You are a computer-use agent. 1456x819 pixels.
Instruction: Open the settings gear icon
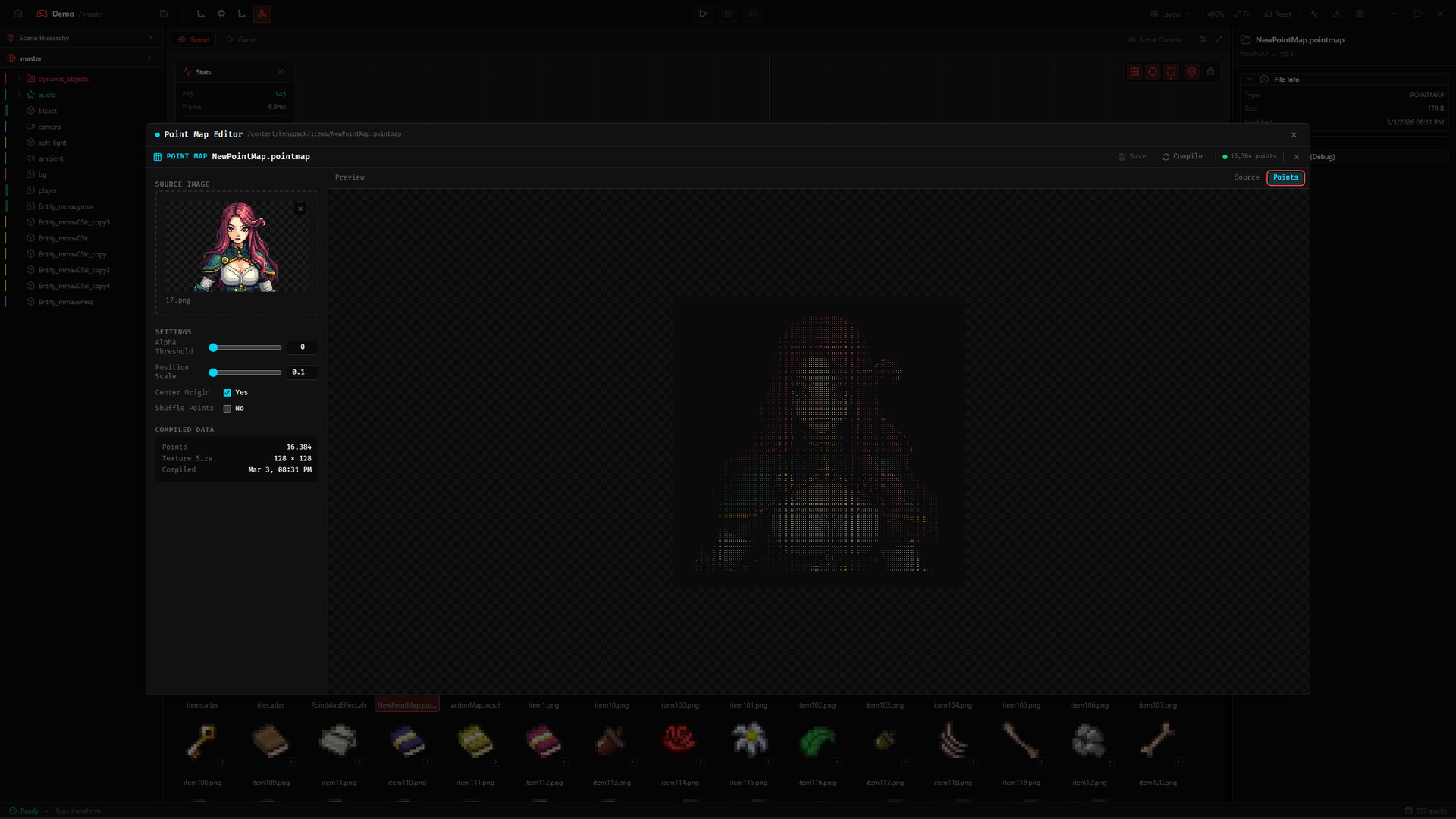[x=1360, y=14]
